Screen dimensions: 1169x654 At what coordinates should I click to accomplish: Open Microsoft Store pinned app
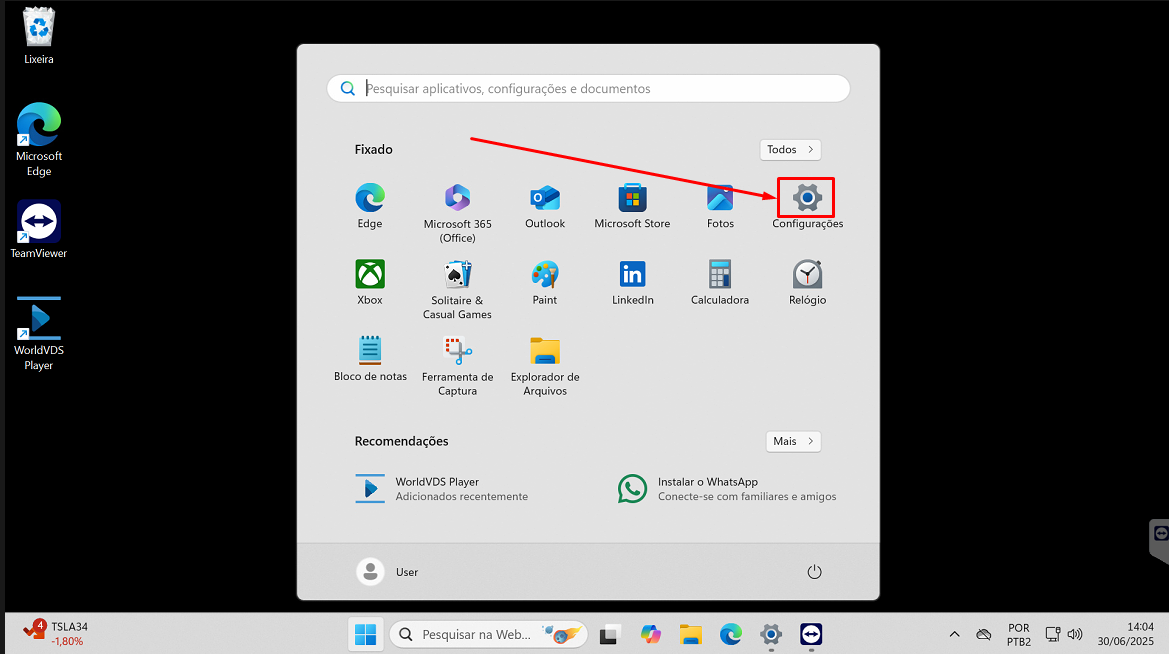(x=632, y=206)
